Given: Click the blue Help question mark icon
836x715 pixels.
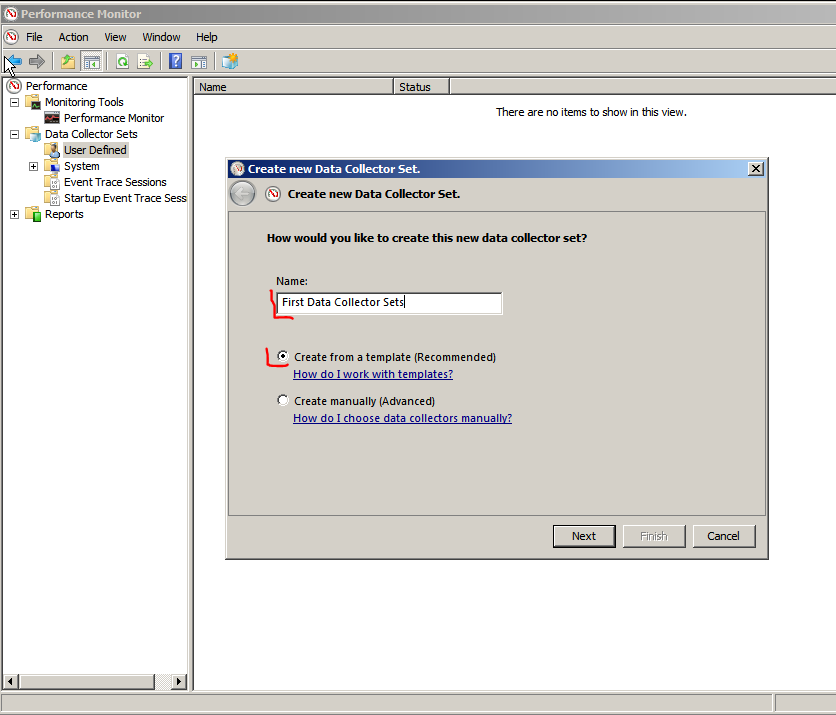Looking at the screenshot, I should 175,62.
